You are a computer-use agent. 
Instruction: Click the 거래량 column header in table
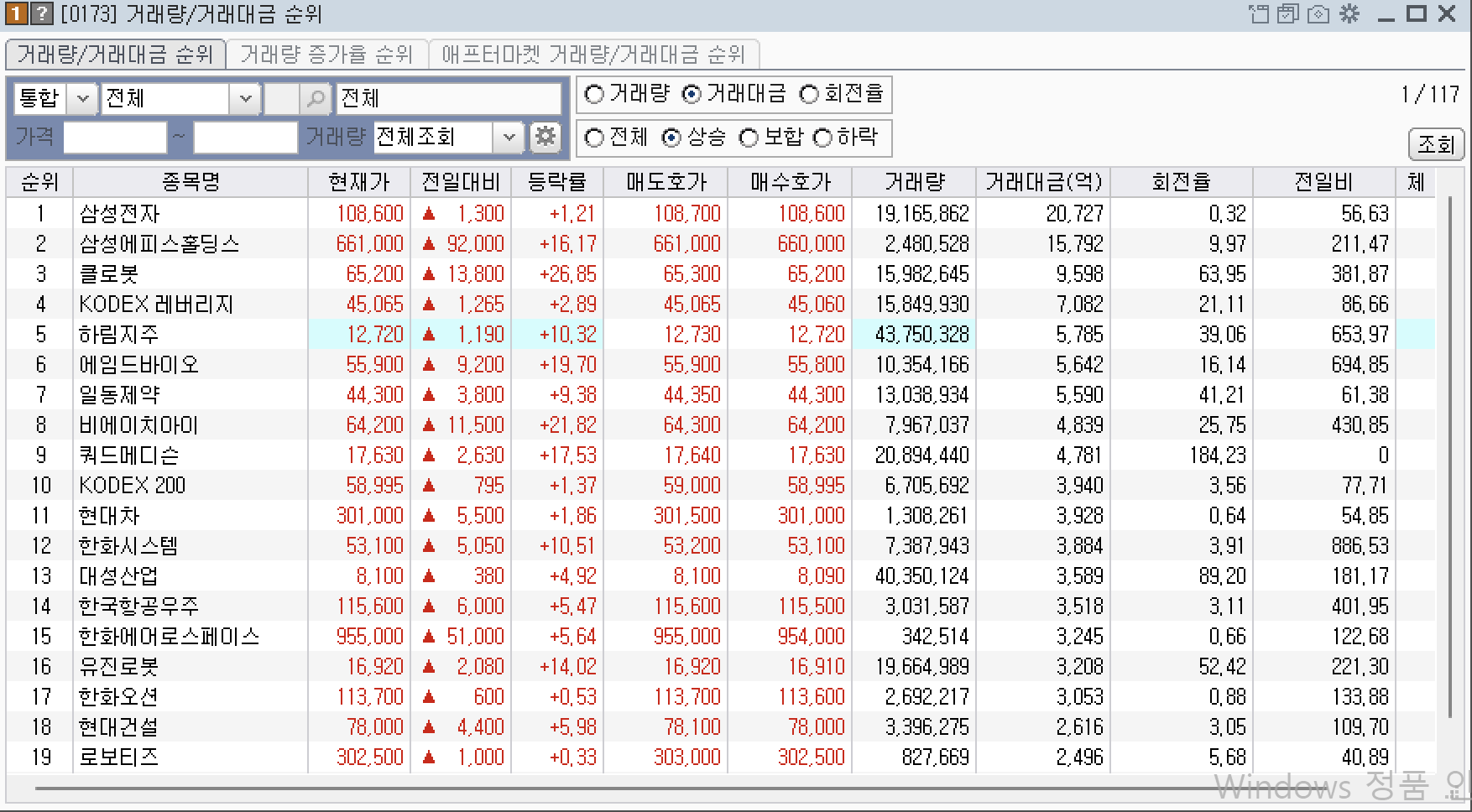(x=915, y=182)
